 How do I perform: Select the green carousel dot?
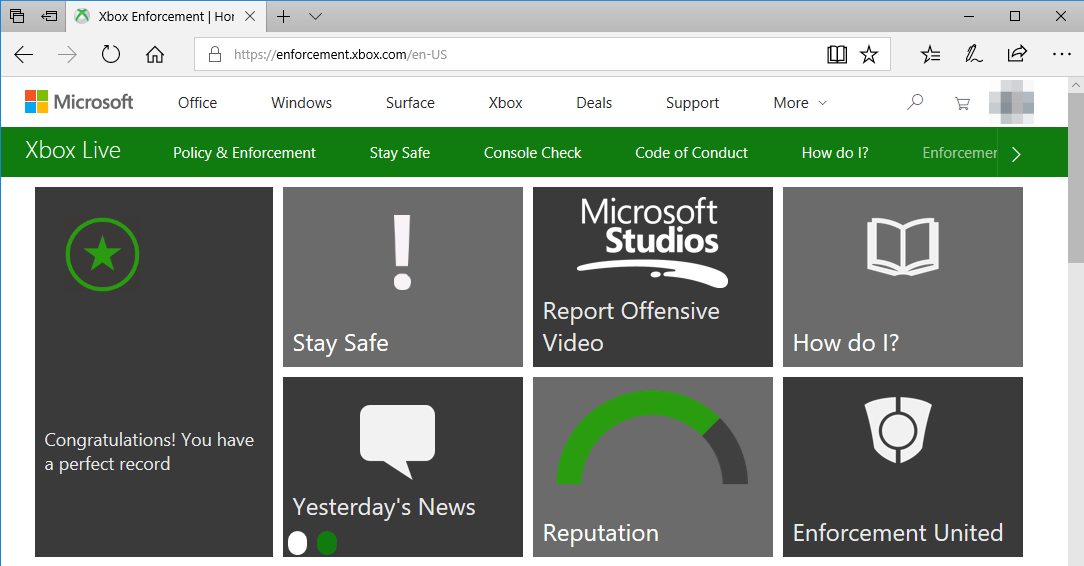tap(327, 543)
